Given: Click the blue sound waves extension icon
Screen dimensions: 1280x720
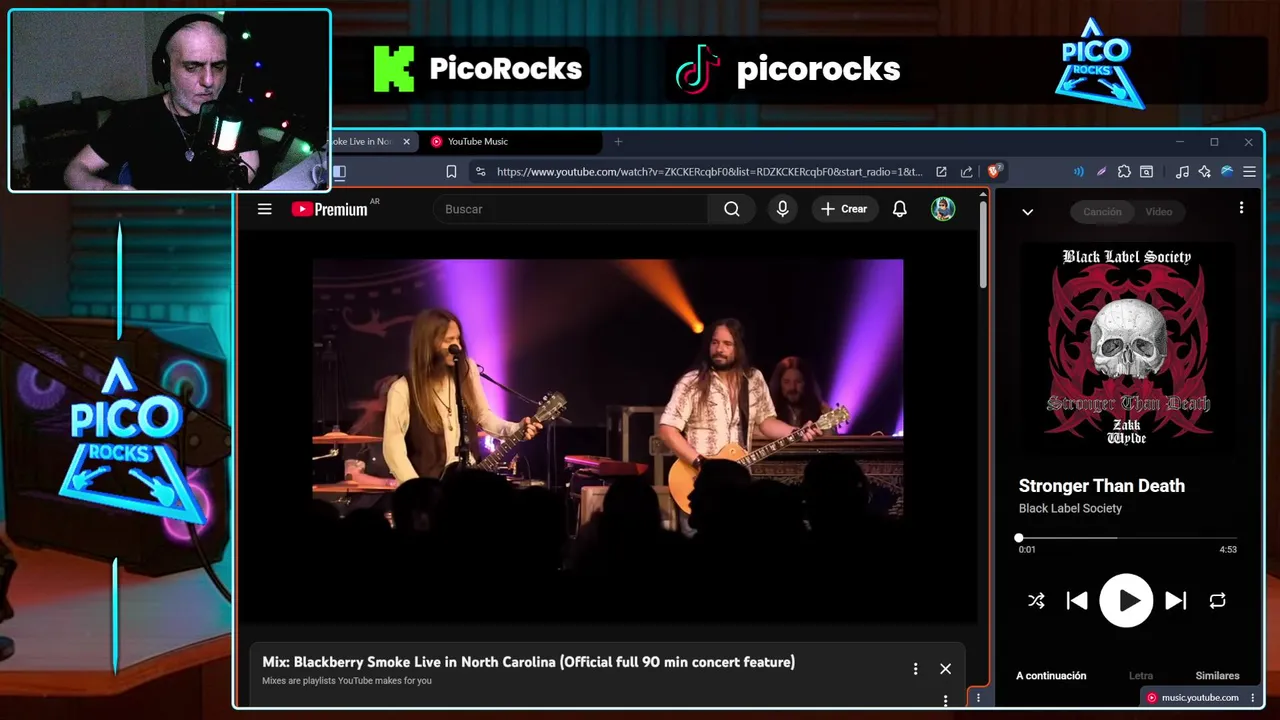Looking at the screenshot, I should click(1078, 172).
